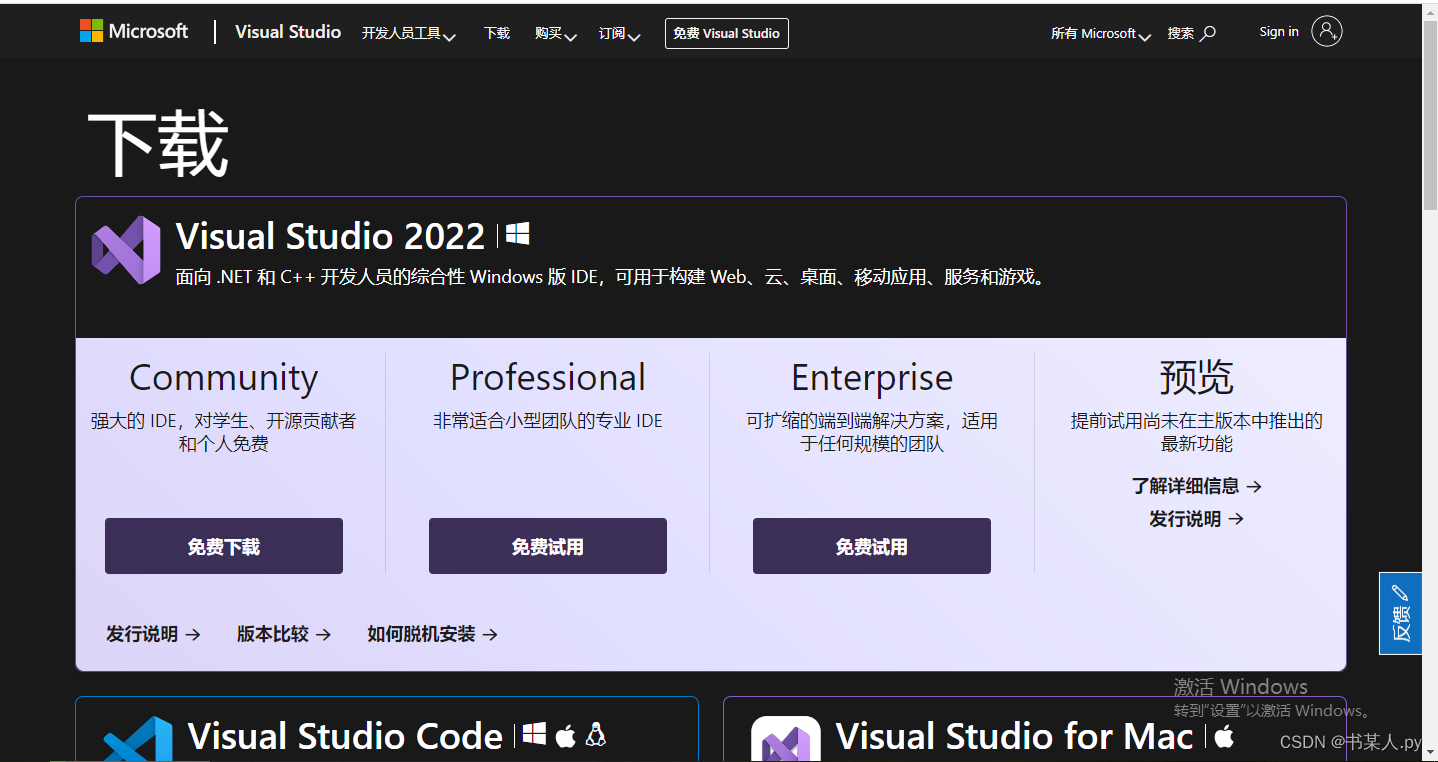1438x762 pixels.
Task: Click the Visual Studio 2022 purple logo
Action: [x=126, y=249]
